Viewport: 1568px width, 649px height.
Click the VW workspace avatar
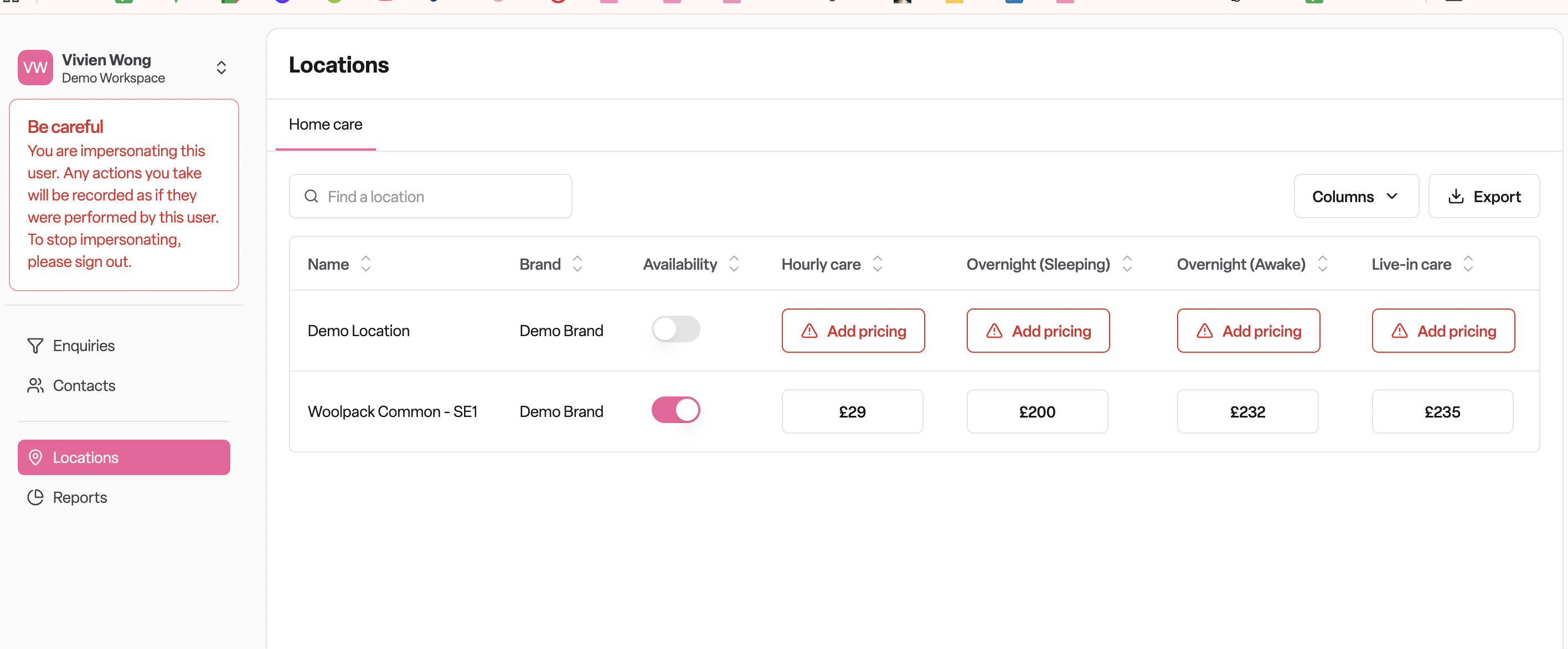(35, 68)
